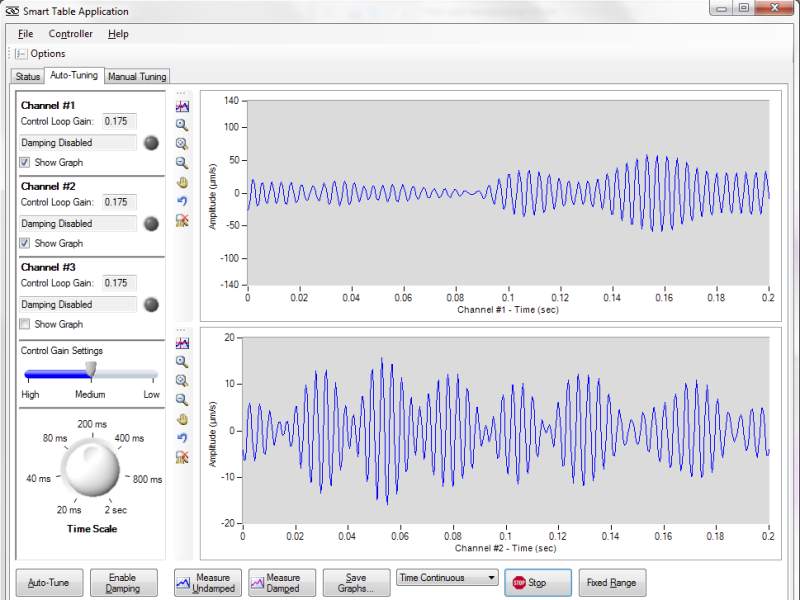Uncheck Show Graph for Channel #1
Screen dimensions: 800x600
coord(25,162)
